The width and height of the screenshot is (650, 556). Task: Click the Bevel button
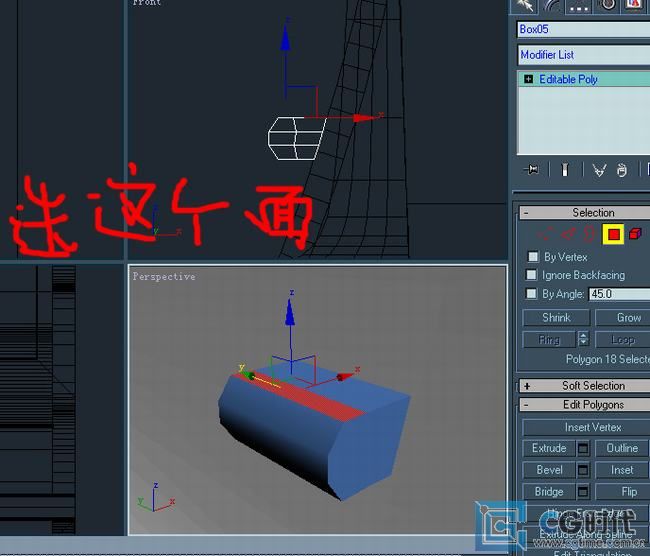[549, 470]
